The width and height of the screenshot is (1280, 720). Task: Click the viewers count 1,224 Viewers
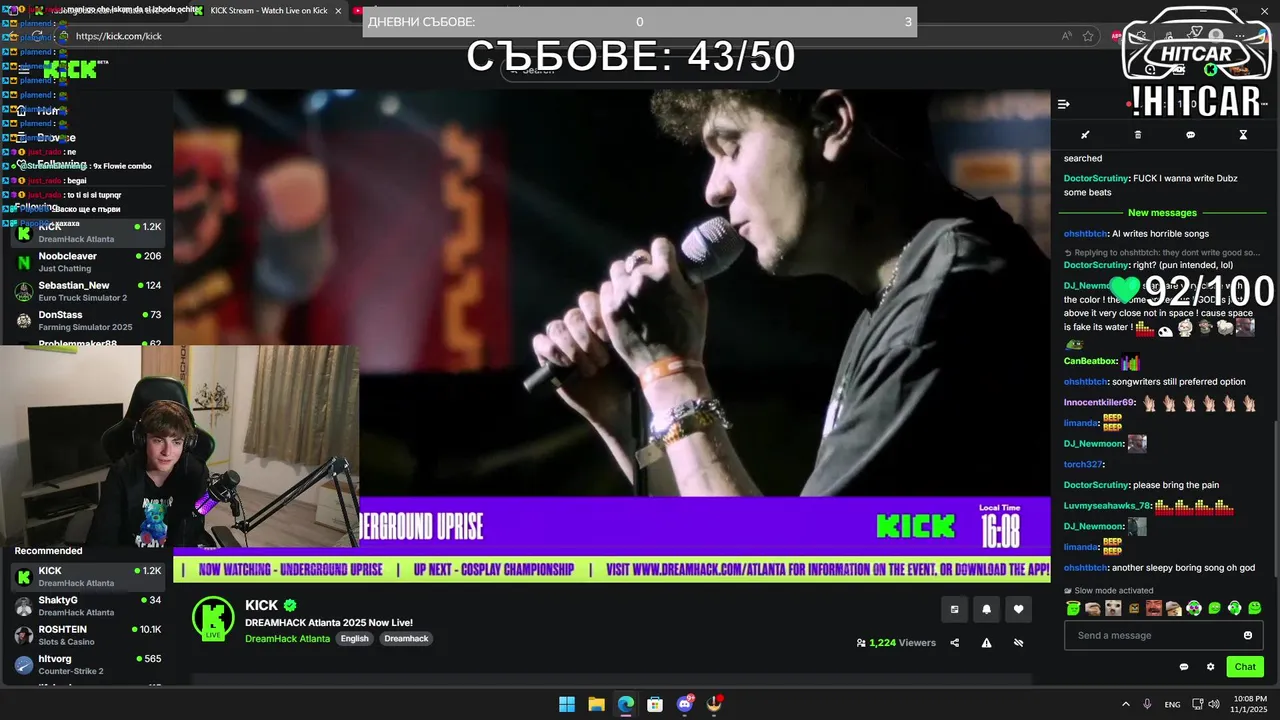coord(896,643)
